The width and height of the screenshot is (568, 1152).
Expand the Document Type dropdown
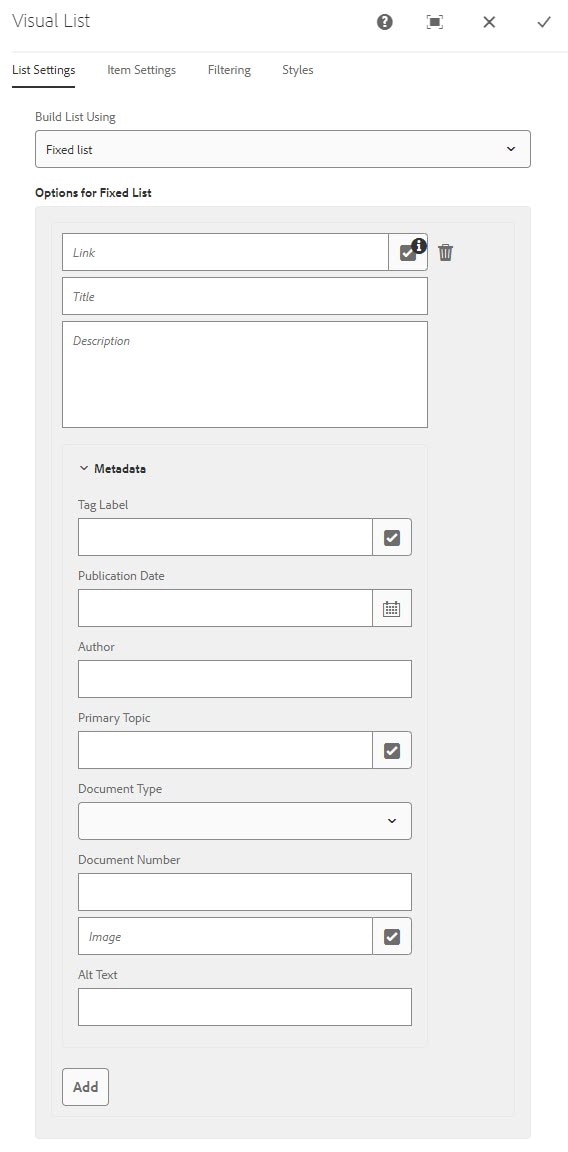point(245,821)
